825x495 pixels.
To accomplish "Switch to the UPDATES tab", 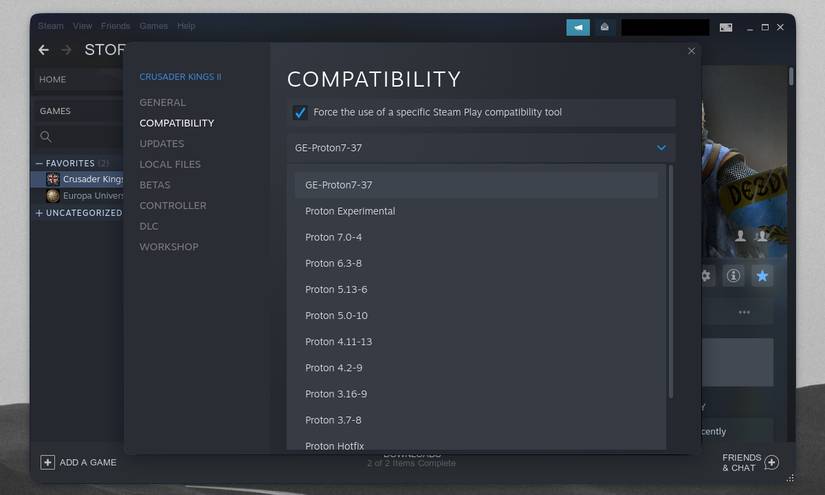I will pyautogui.click(x=162, y=144).
